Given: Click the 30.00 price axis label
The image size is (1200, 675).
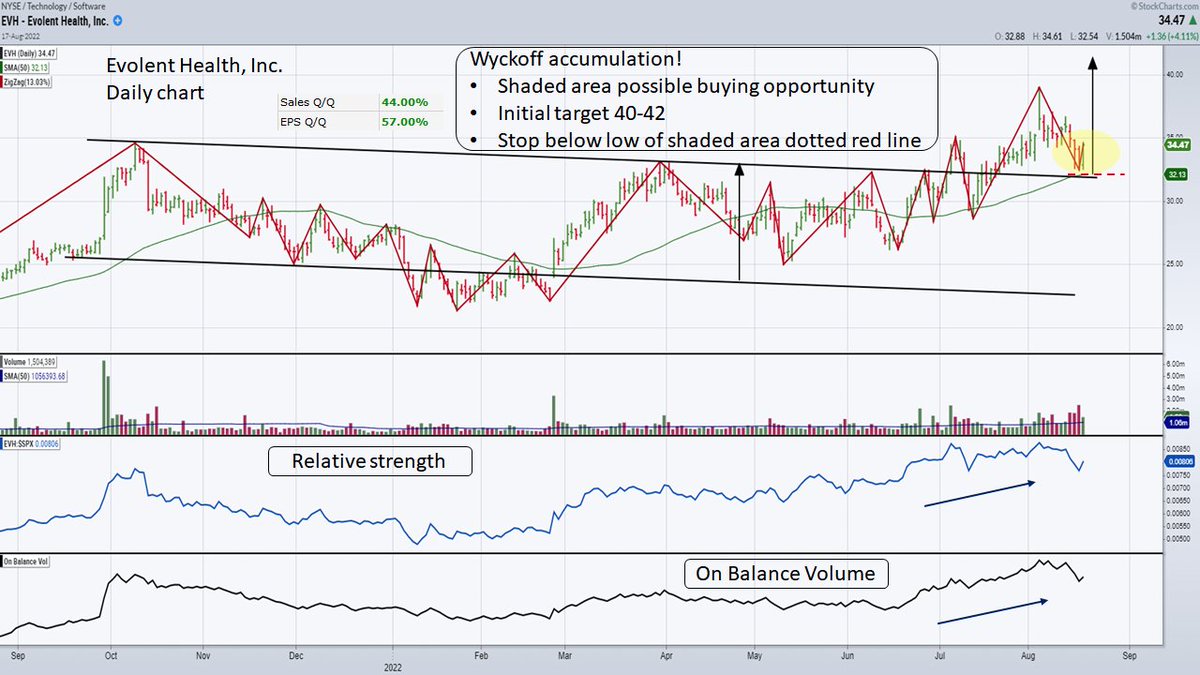Looking at the screenshot, I should click(1175, 201).
